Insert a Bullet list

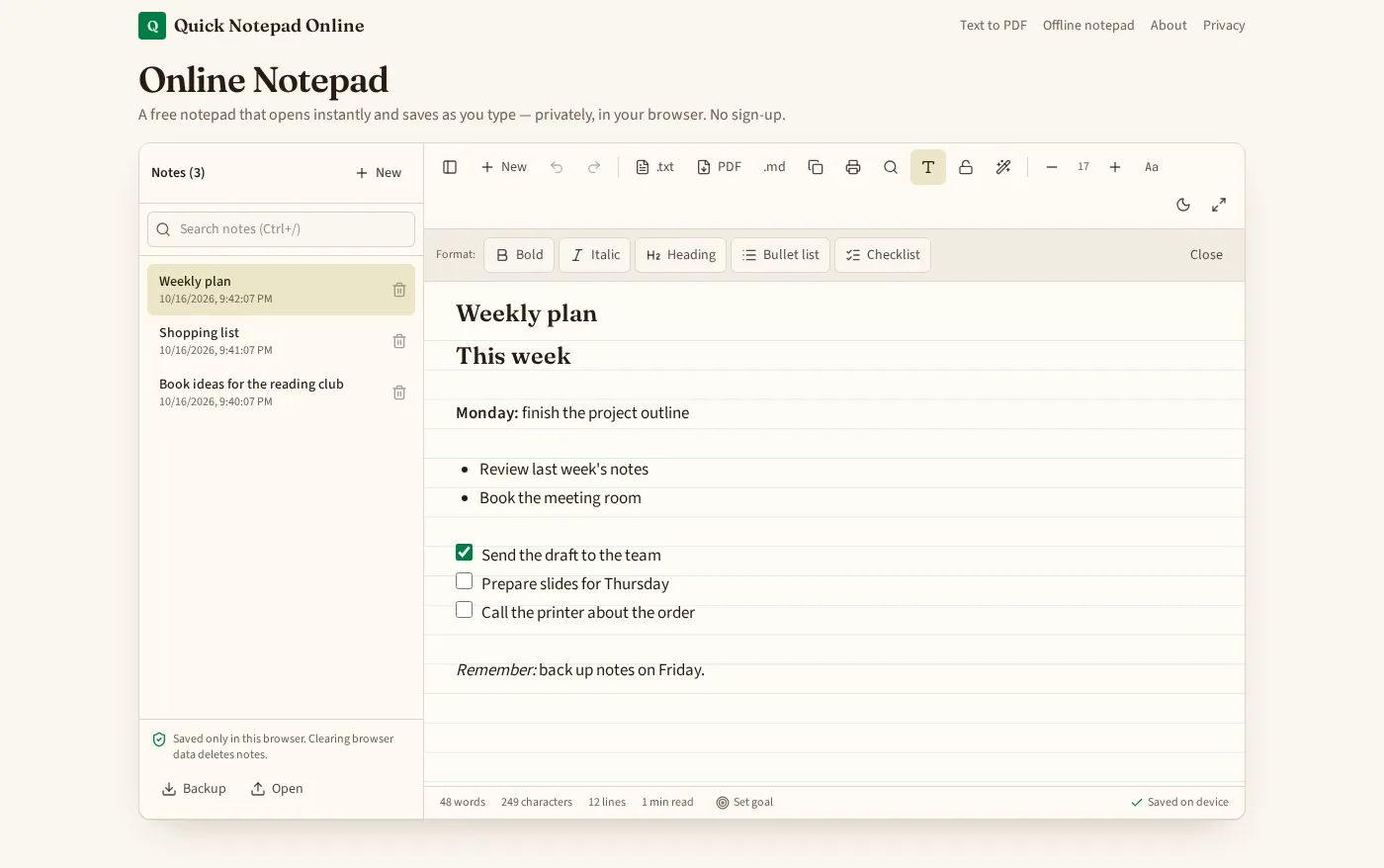(x=781, y=255)
